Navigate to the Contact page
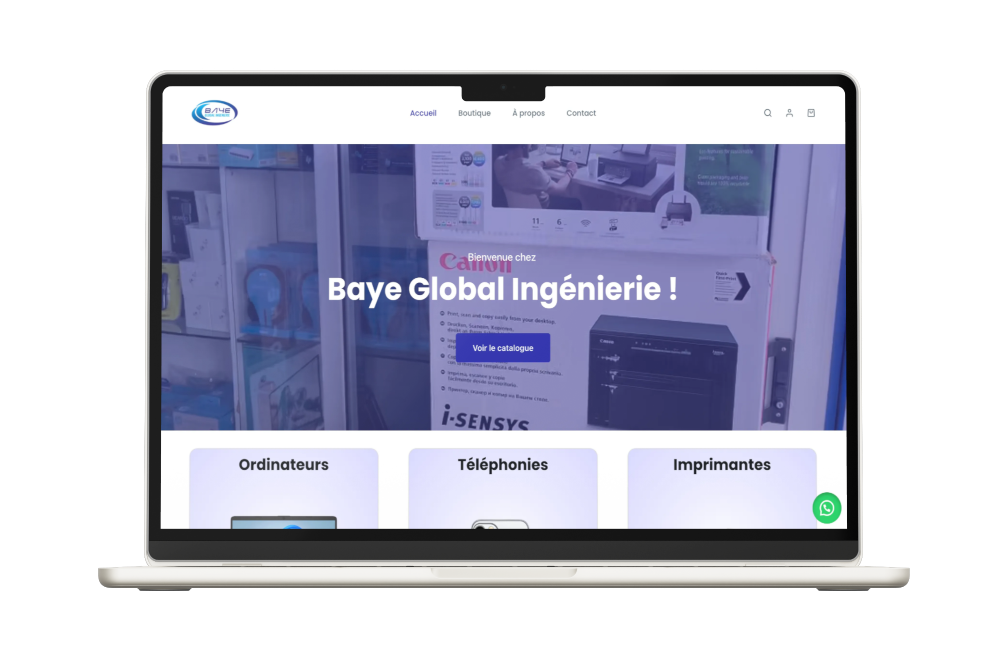 [581, 113]
